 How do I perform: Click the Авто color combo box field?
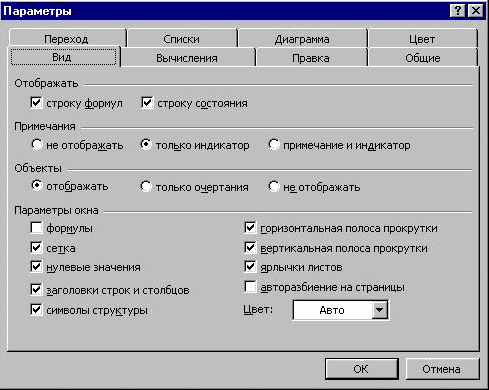(x=340, y=310)
